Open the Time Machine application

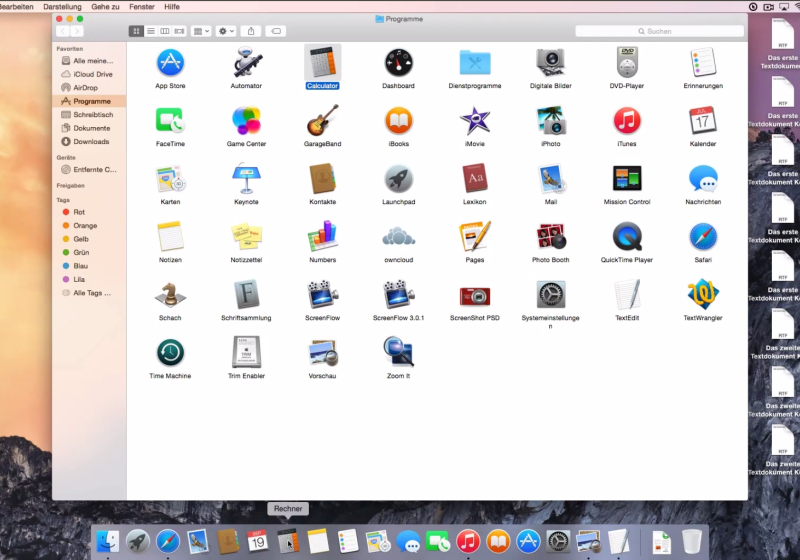coord(170,352)
